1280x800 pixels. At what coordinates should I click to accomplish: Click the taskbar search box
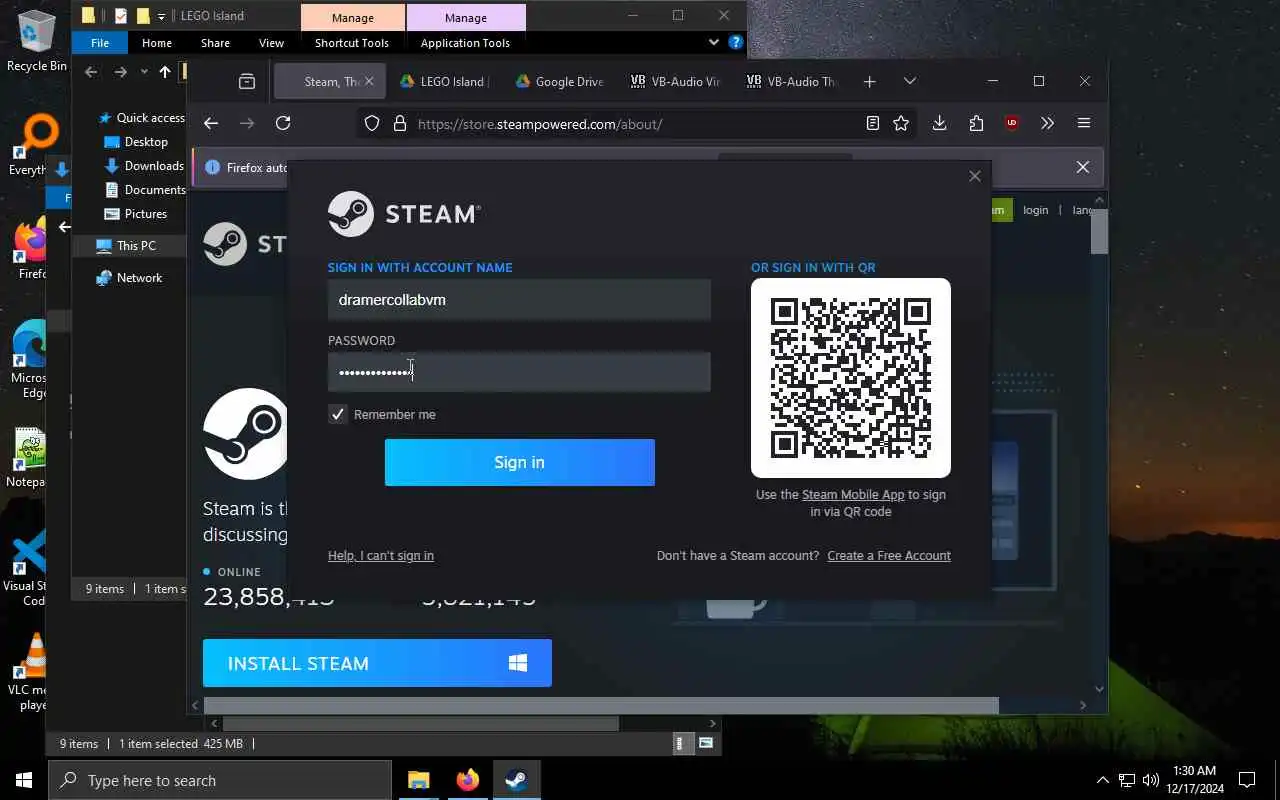(x=220, y=780)
